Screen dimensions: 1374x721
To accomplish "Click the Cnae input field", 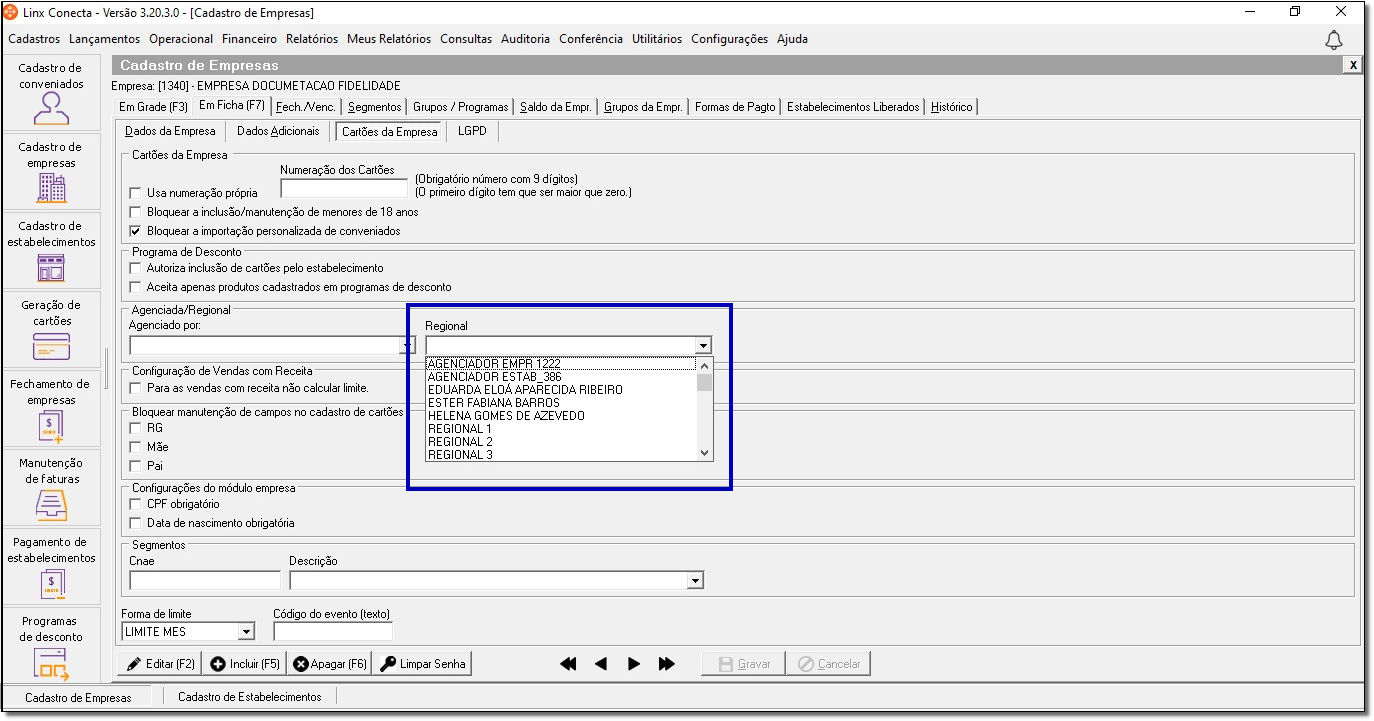I will pyautogui.click(x=205, y=581).
